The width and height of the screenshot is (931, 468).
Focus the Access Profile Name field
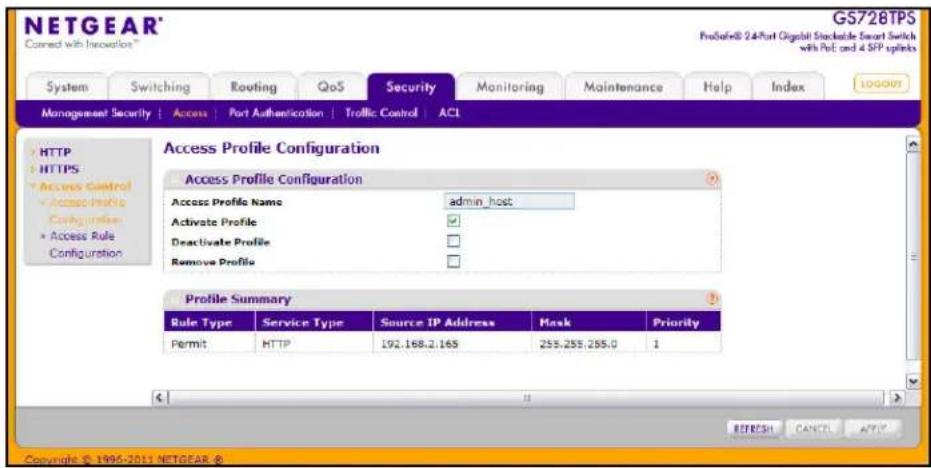point(509,201)
